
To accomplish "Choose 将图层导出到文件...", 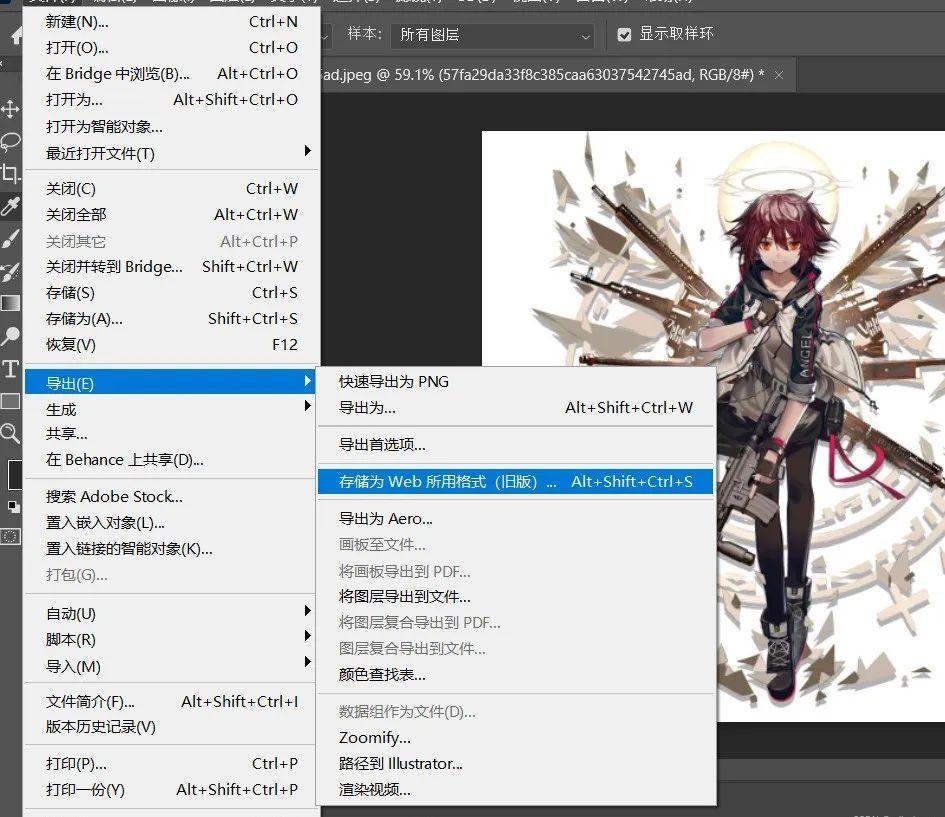I will [x=516, y=596].
